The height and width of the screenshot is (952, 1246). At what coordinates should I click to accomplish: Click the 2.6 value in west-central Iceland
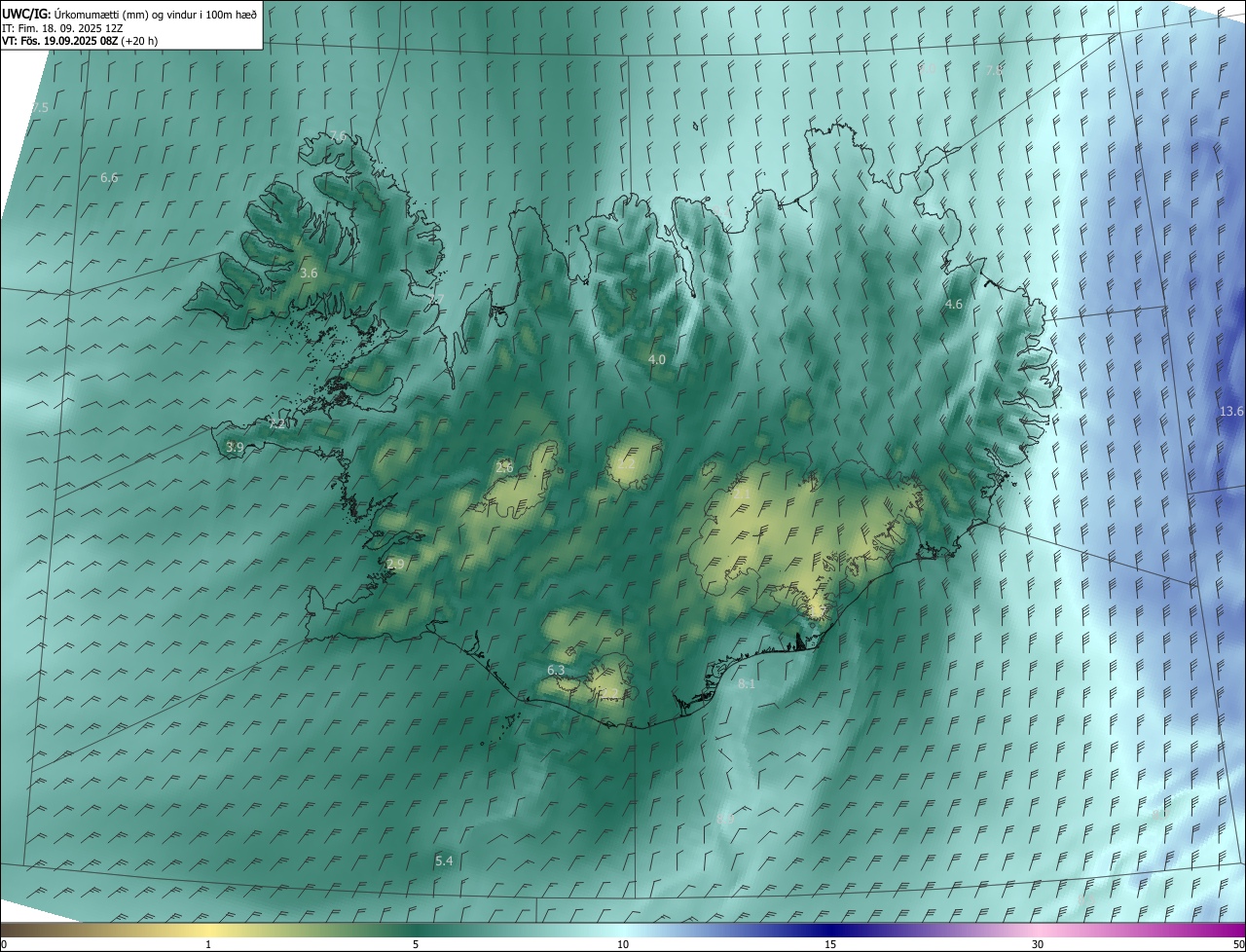click(x=504, y=467)
